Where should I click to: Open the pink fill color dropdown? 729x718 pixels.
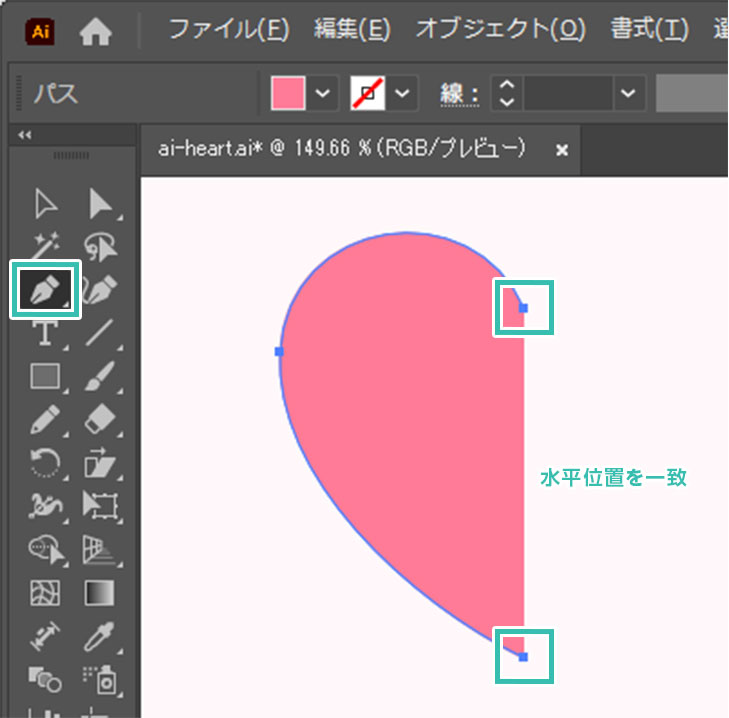pos(322,94)
